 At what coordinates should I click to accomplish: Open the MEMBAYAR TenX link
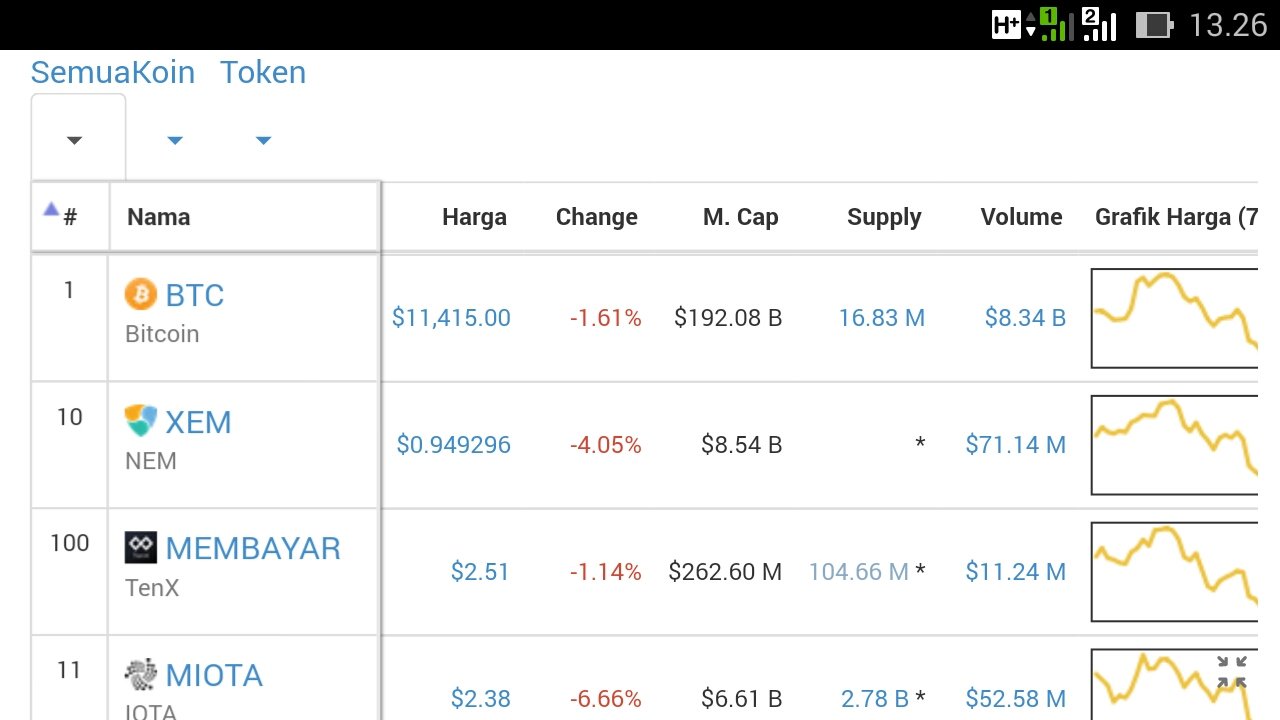point(253,548)
